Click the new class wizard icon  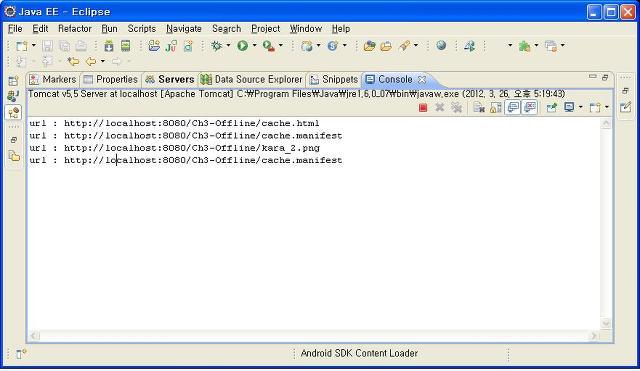188,46
